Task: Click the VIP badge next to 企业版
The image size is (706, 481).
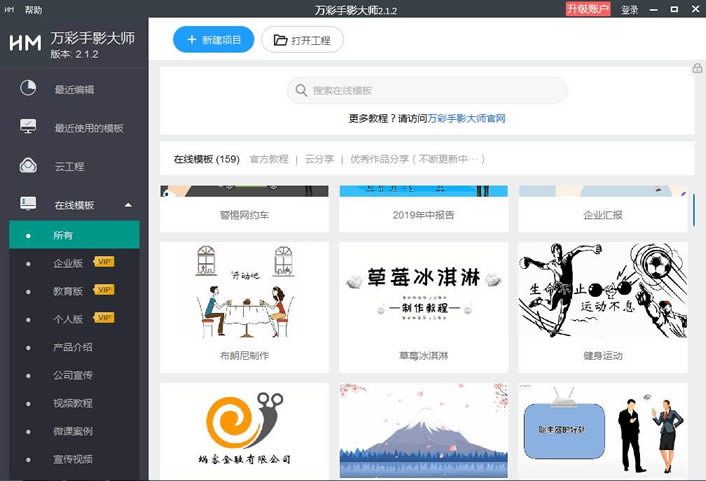Action: tap(104, 262)
